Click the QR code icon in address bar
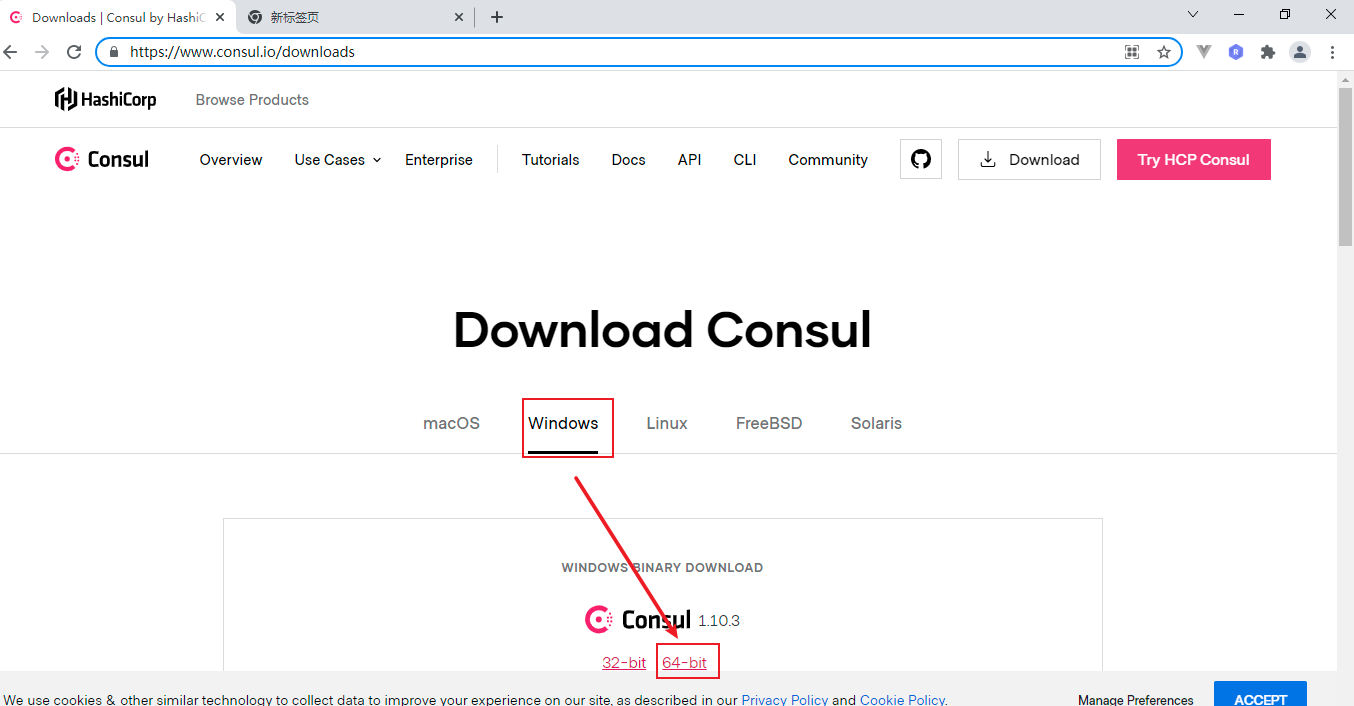The width and height of the screenshot is (1354, 706). pyautogui.click(x=1132, y=52)
